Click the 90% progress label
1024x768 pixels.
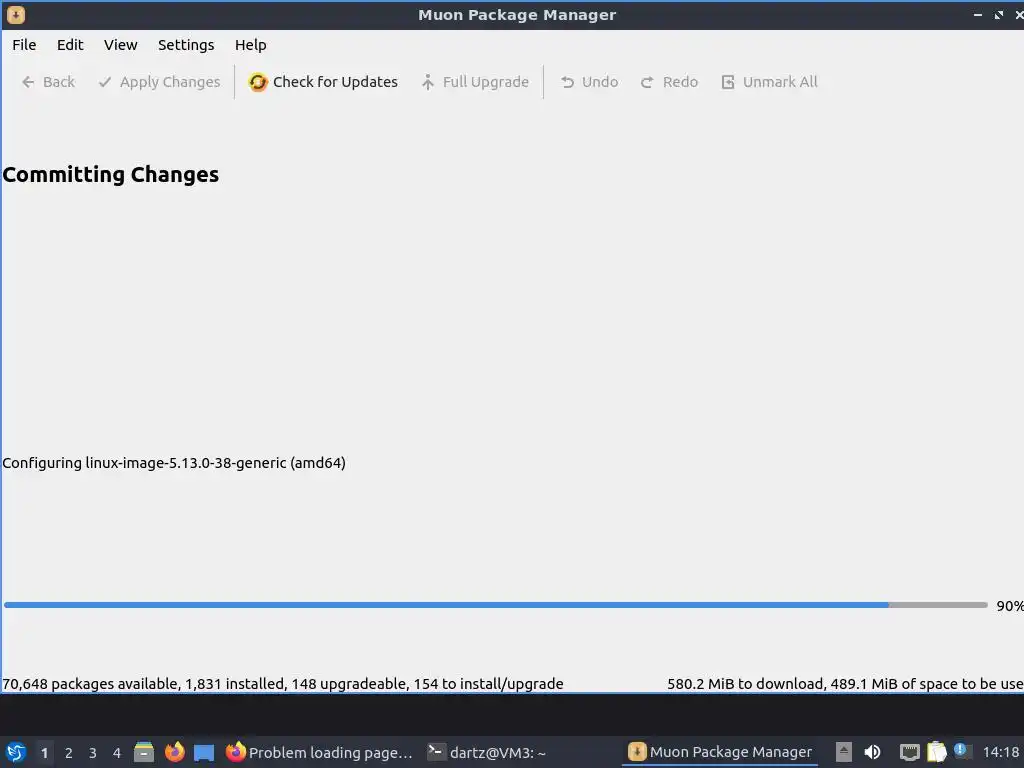[1010, 606]
